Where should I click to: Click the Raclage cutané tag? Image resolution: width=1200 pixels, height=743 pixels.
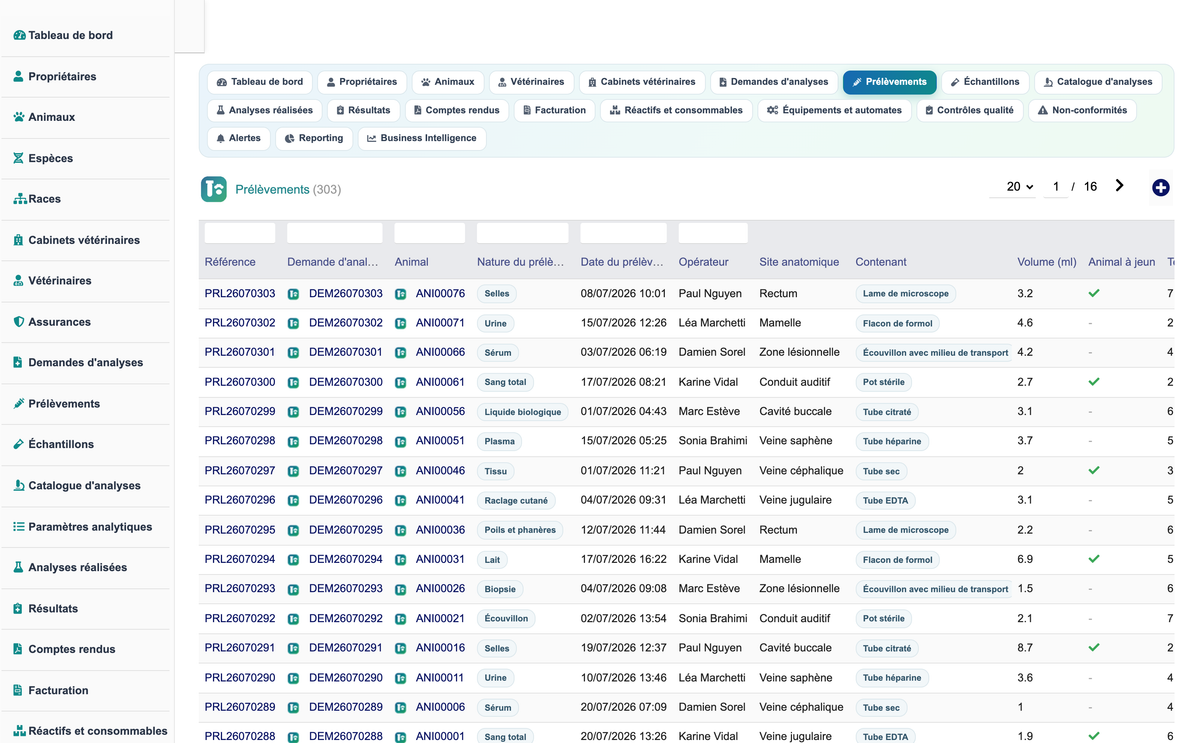[517, 500]
